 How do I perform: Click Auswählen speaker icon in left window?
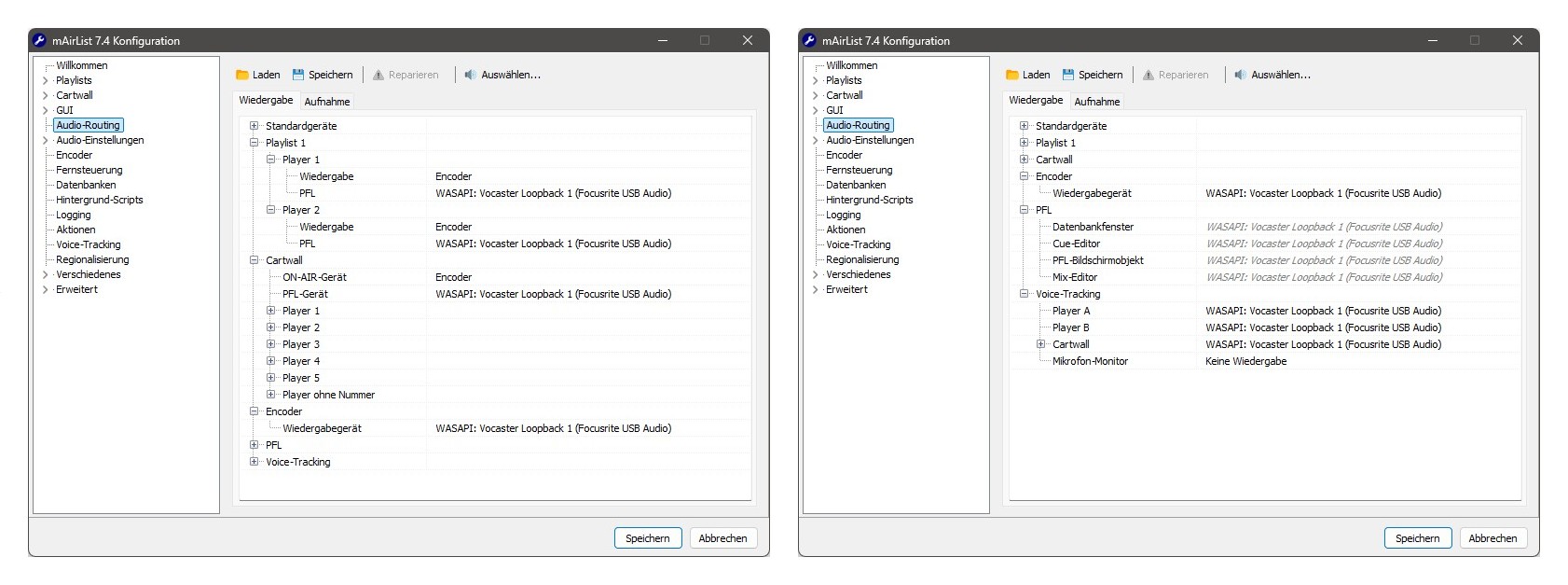(x=471, y=75)
